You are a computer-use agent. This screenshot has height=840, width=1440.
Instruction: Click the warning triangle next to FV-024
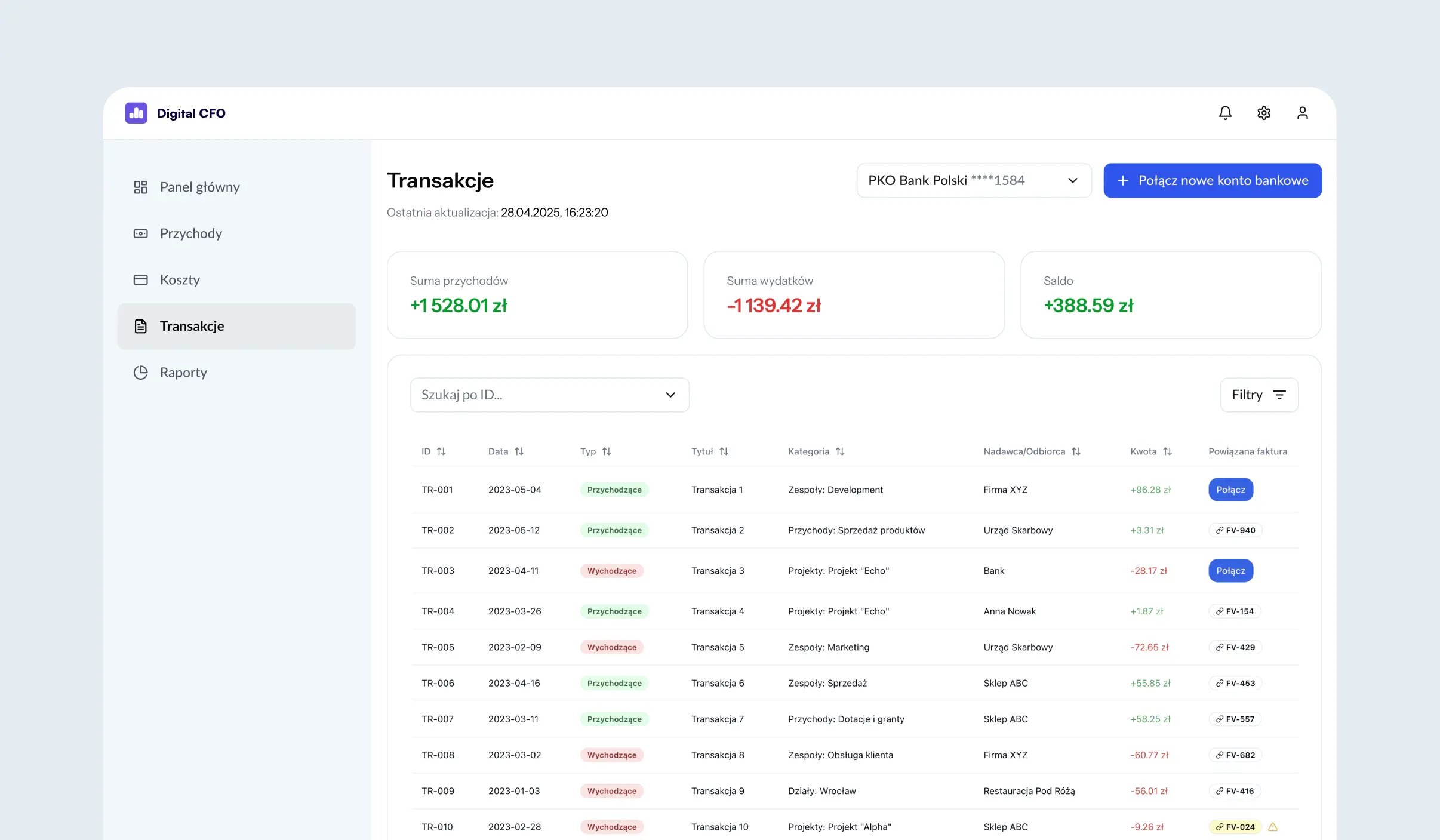coord(1273,827)
